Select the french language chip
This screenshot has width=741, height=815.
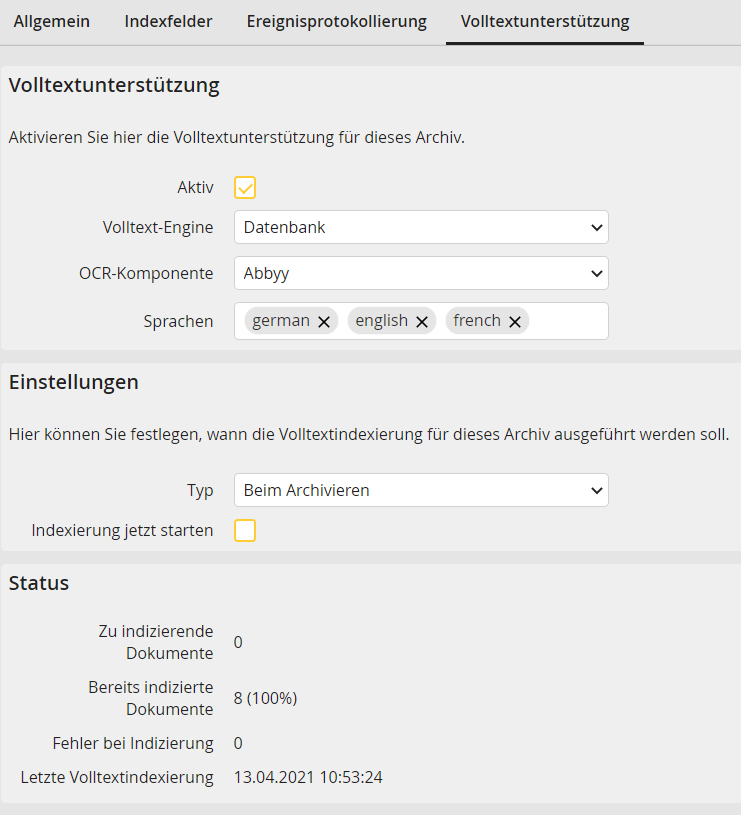click(x=475, y=321)
